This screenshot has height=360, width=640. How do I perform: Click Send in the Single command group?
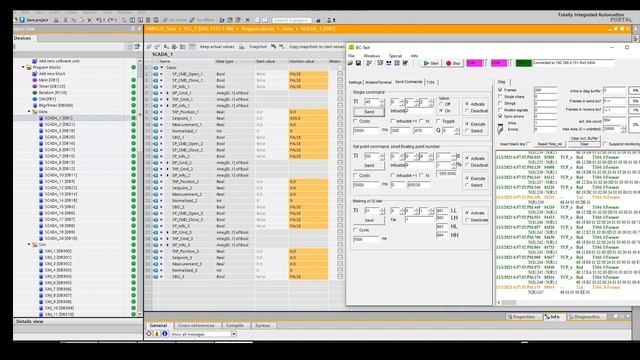(369, 112)
